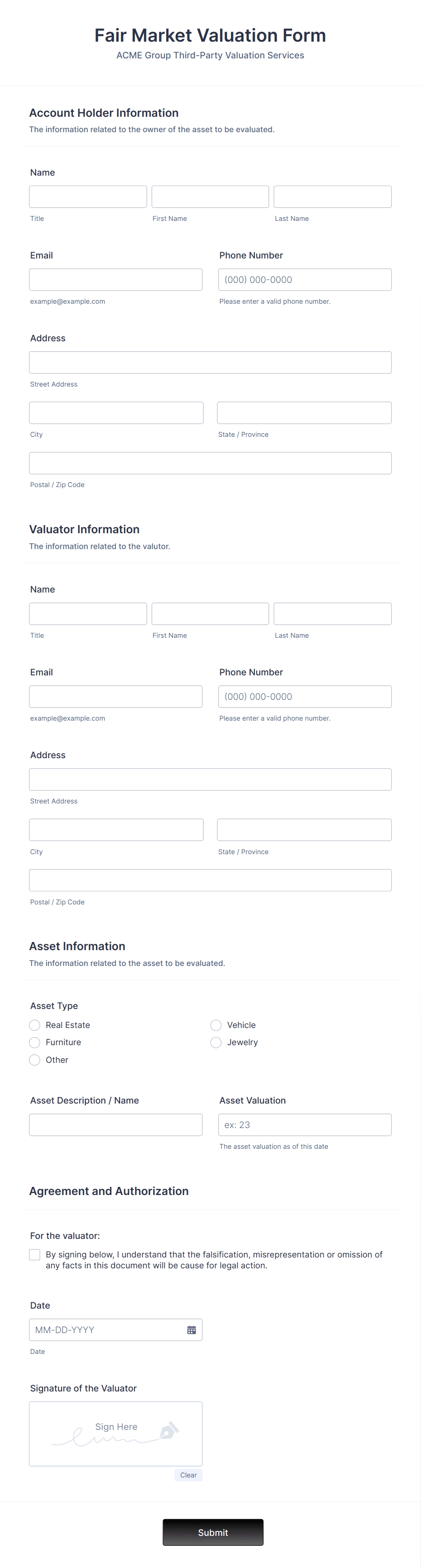Click the Asset Description / Name field
The width and height of the screenshot is (421, 1568).
[115, 1124]
